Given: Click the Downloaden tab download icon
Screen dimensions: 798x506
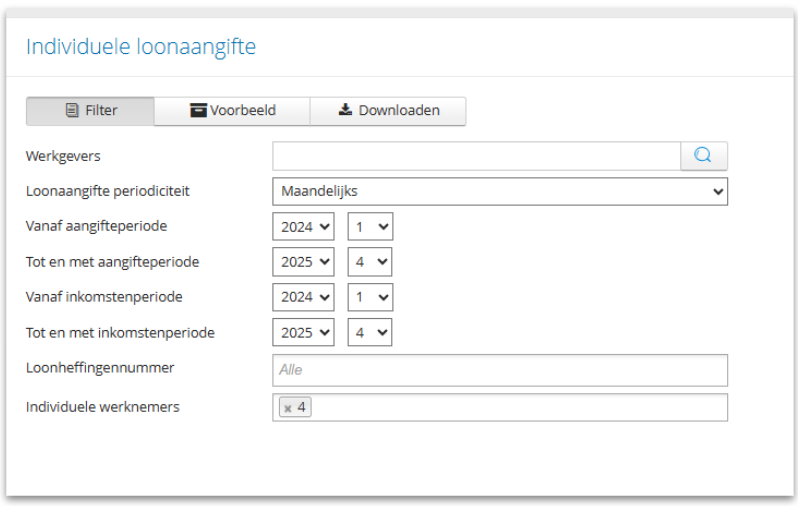Looking at the screenshot, I should click(x=346, y=111).
